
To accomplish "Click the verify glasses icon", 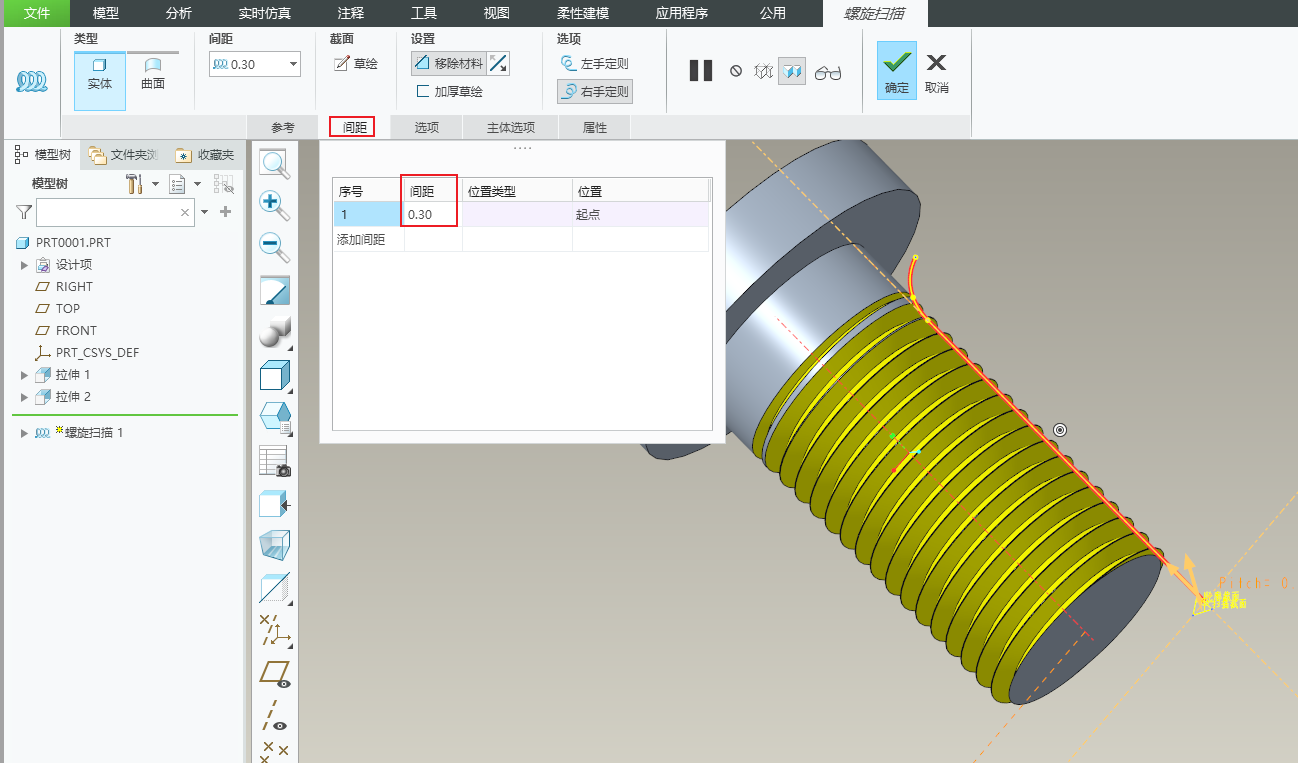I will pos(828,72).
